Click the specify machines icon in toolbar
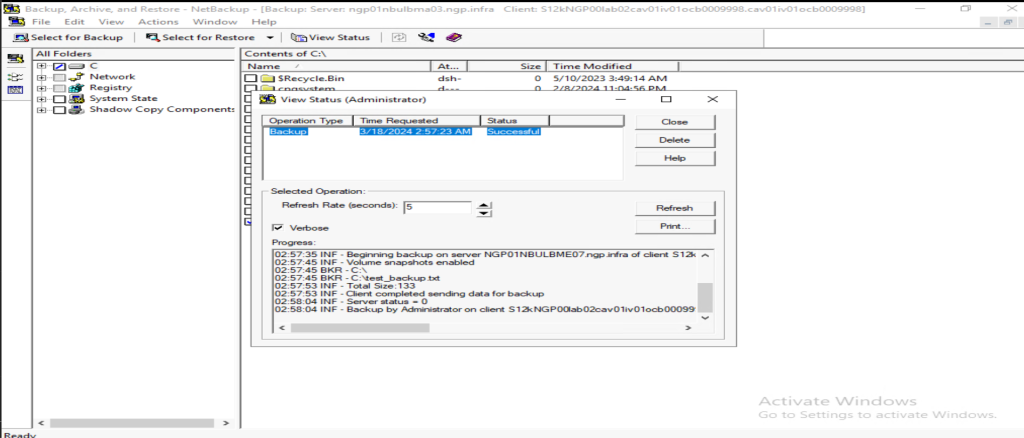1024x438 pixels. point(426,37)
